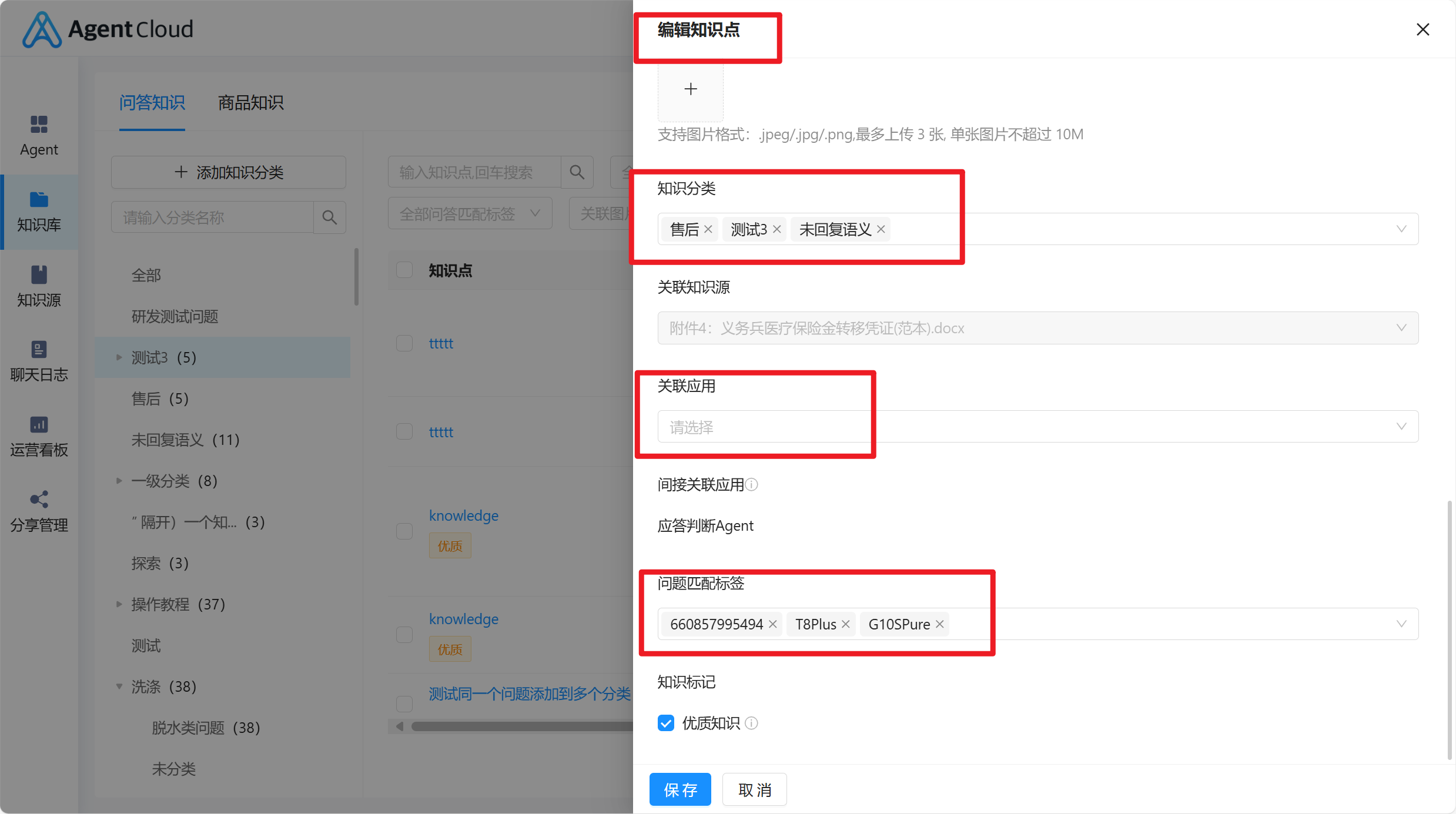Toggle the 优质知识 checkbox
The image size is (1456, 814).
point(666,723)
